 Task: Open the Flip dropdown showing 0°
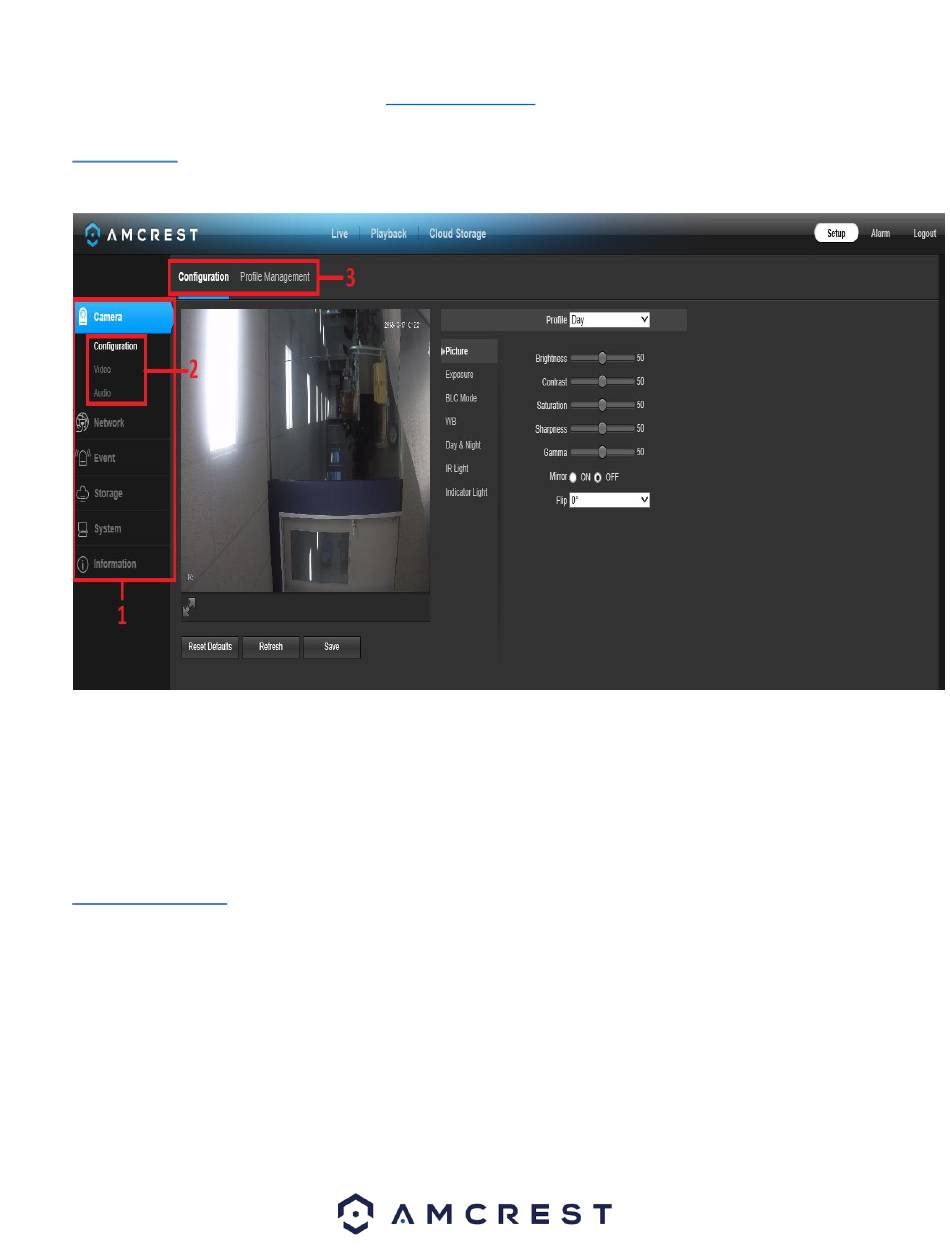[610, 499]
